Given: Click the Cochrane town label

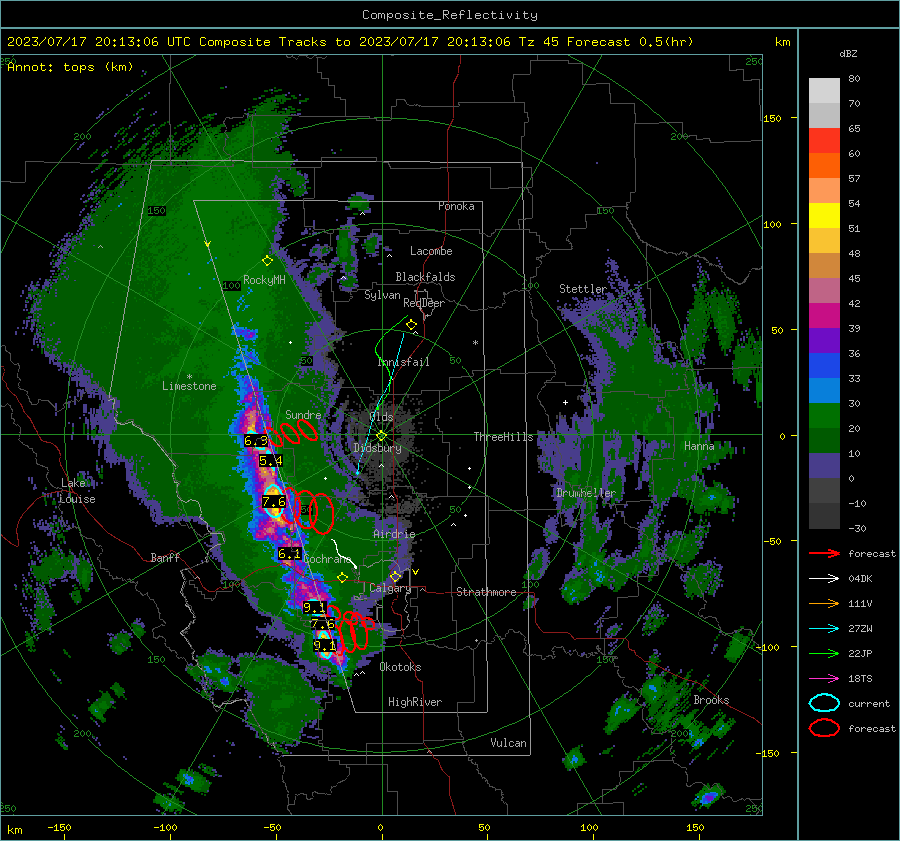Looking at the screenshot, I should click(327, 559).
